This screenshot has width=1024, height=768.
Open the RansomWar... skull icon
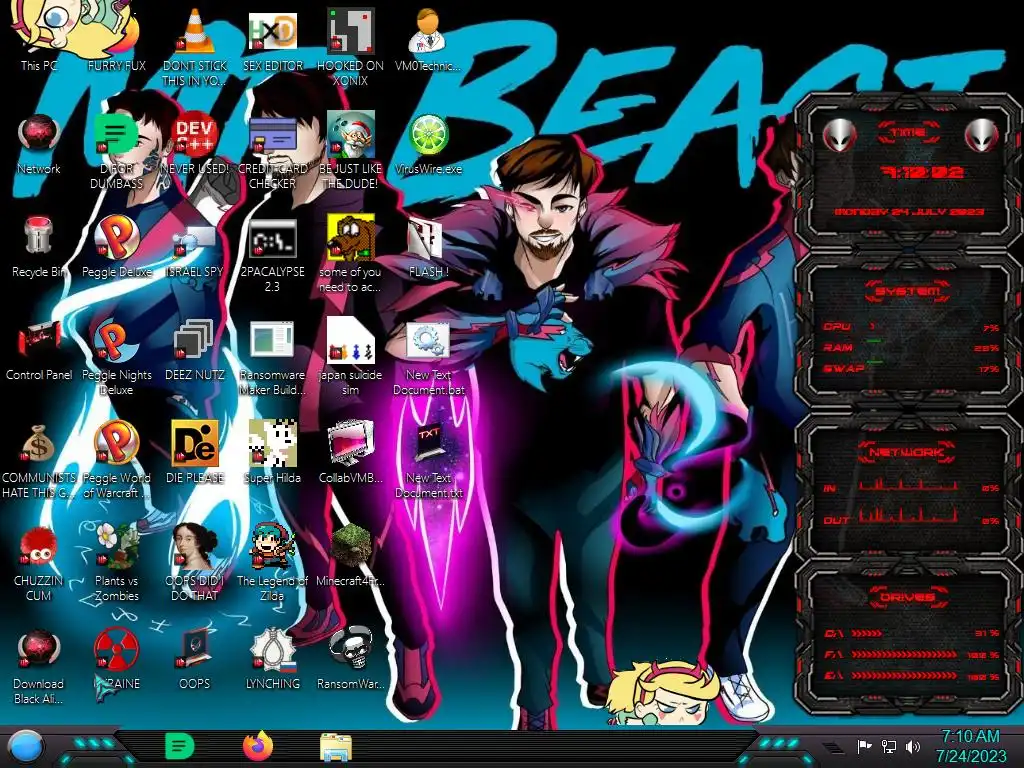[x=350, y=660]
